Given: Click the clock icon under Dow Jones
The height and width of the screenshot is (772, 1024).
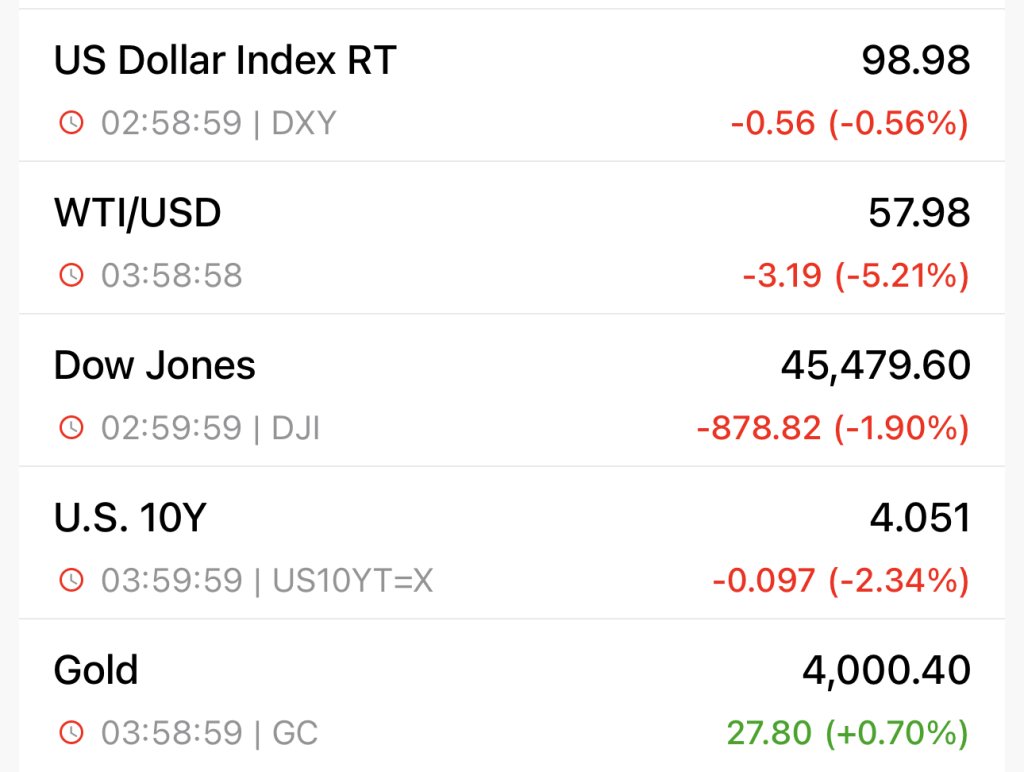Looking at the screenshot, I should (x=71, y=428).
